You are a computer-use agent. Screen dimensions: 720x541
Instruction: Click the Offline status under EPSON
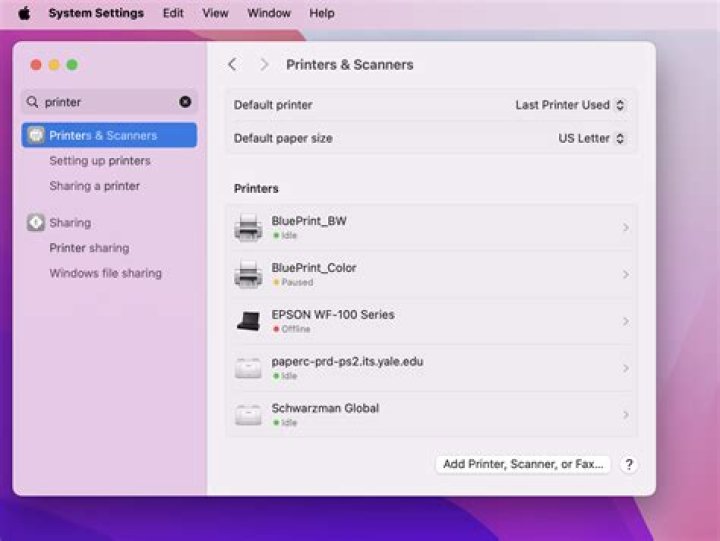pos(292,329)
